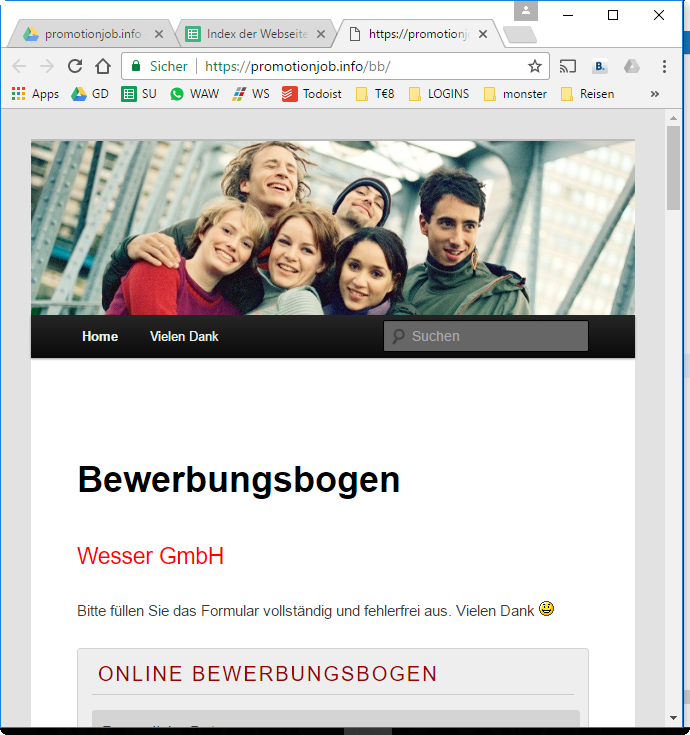
Task: Reload the page with the refresh icon
Action: click(75, 66)
